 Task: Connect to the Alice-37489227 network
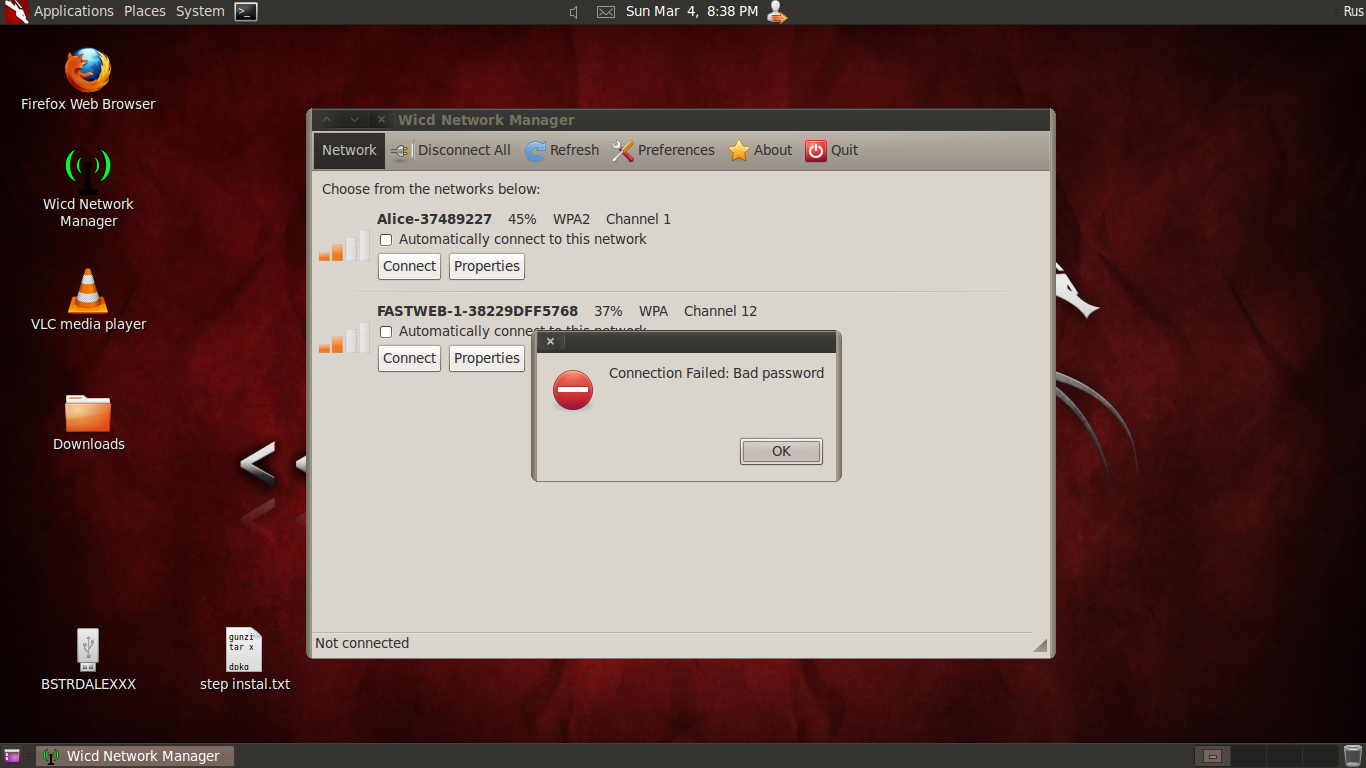coord(409,266)
